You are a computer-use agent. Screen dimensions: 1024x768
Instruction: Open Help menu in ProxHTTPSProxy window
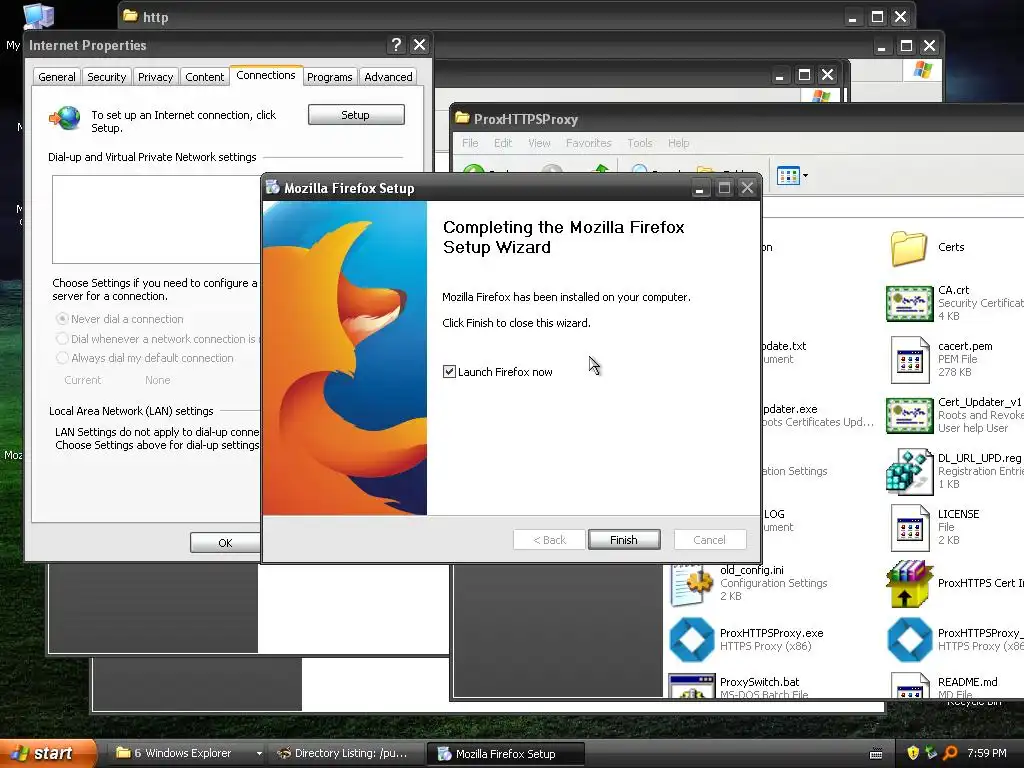click(679, 143)
